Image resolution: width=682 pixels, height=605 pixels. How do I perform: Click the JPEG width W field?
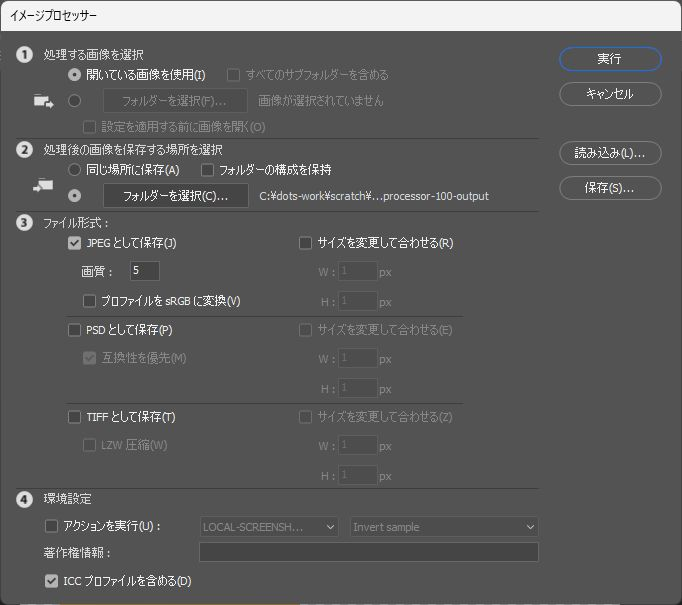pos(358,271)
